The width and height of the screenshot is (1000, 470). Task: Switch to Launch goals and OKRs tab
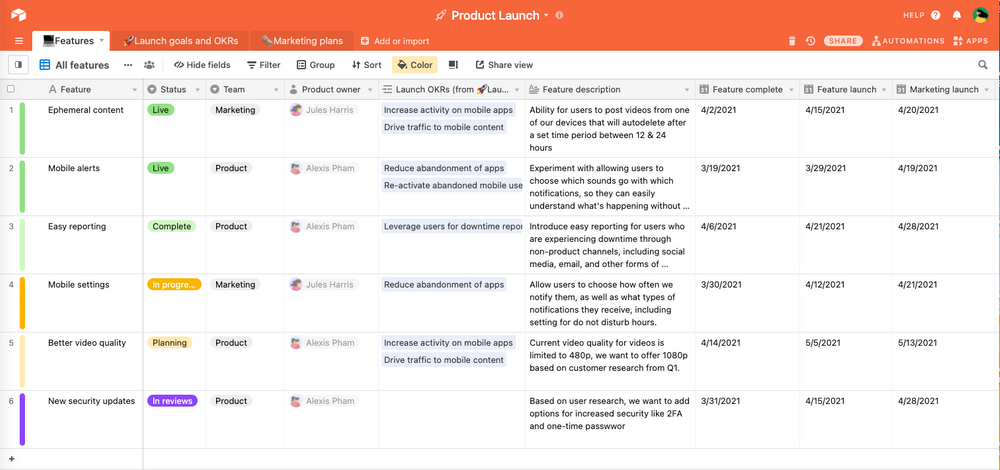click(x=180, y=41)
